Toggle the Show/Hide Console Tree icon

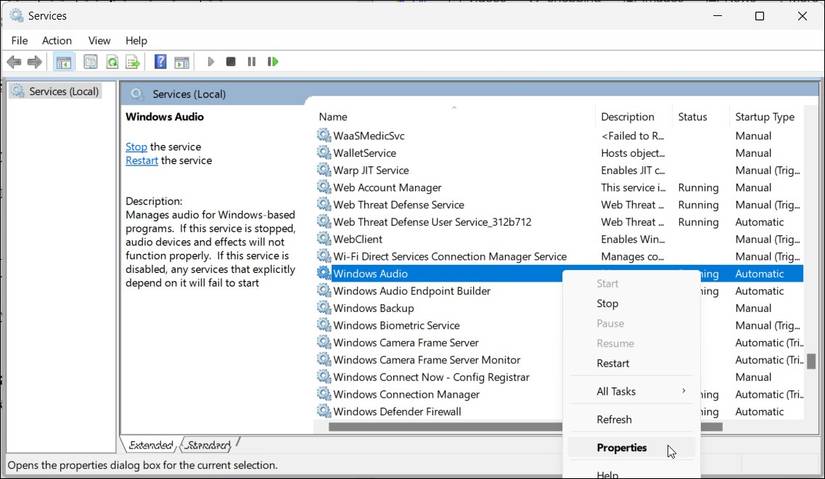(64, 62)
